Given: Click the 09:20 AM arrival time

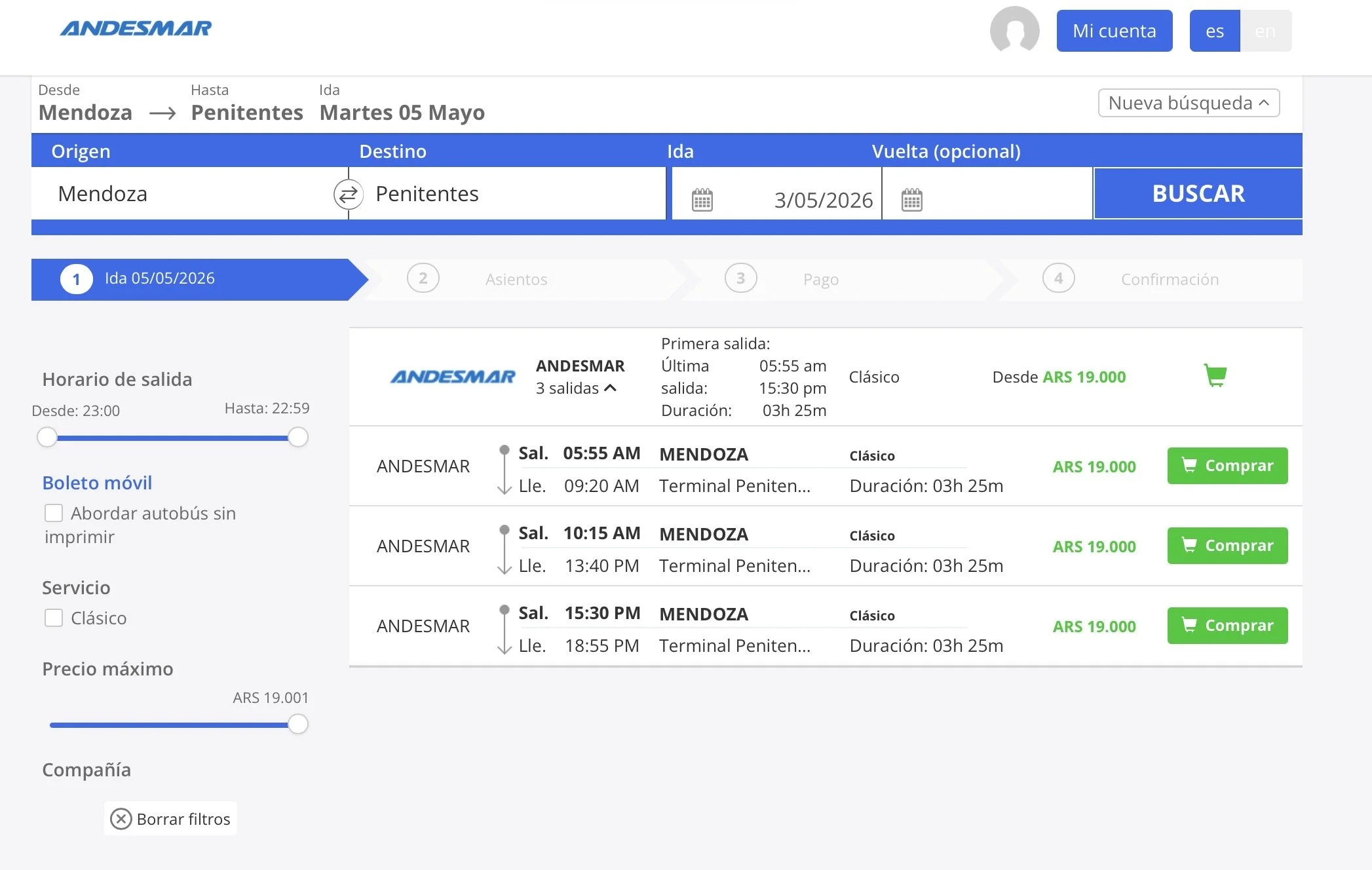Looking at the screenshot, I should 601,485.
